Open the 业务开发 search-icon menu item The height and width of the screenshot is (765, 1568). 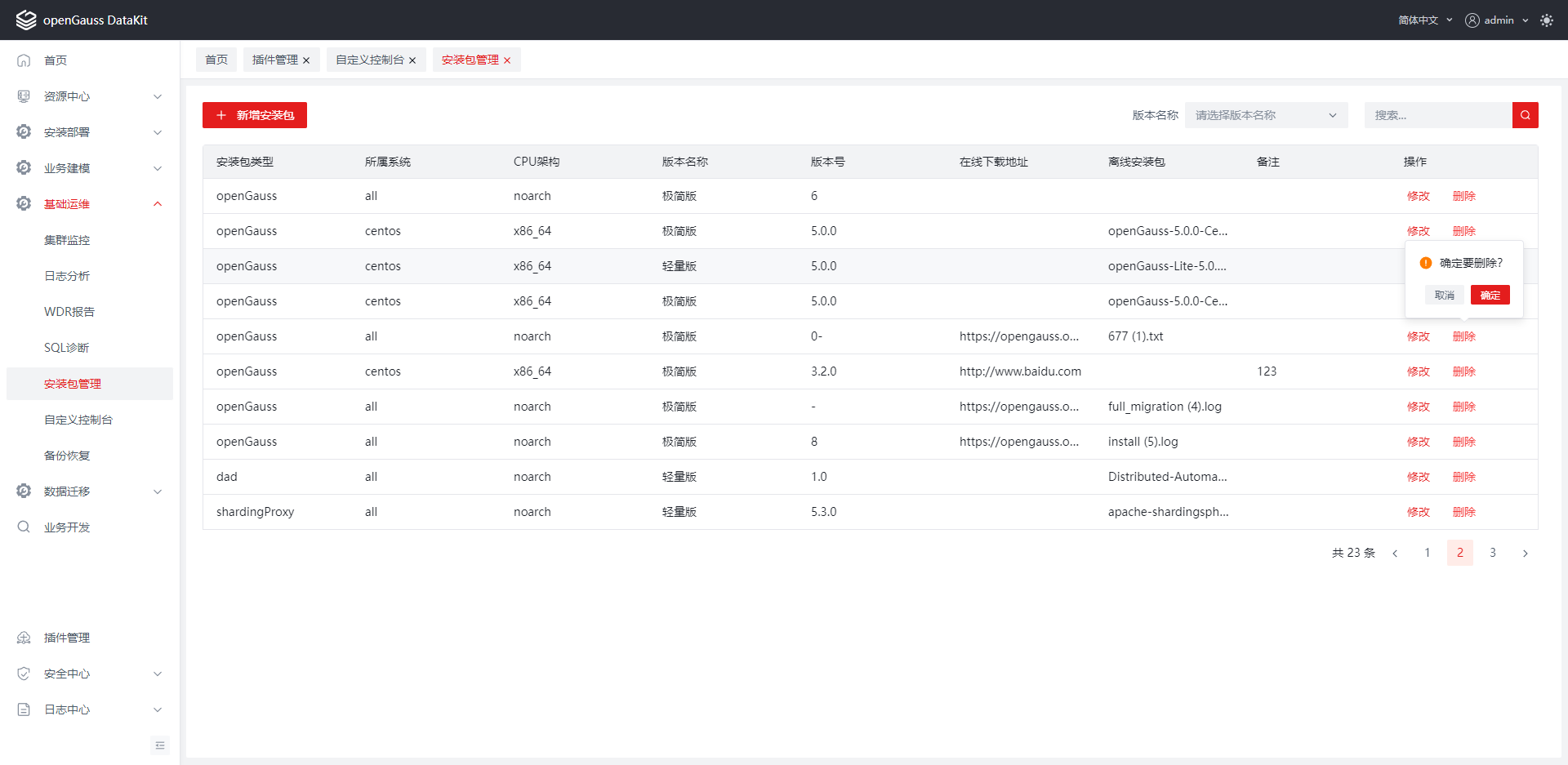point(67,527)
